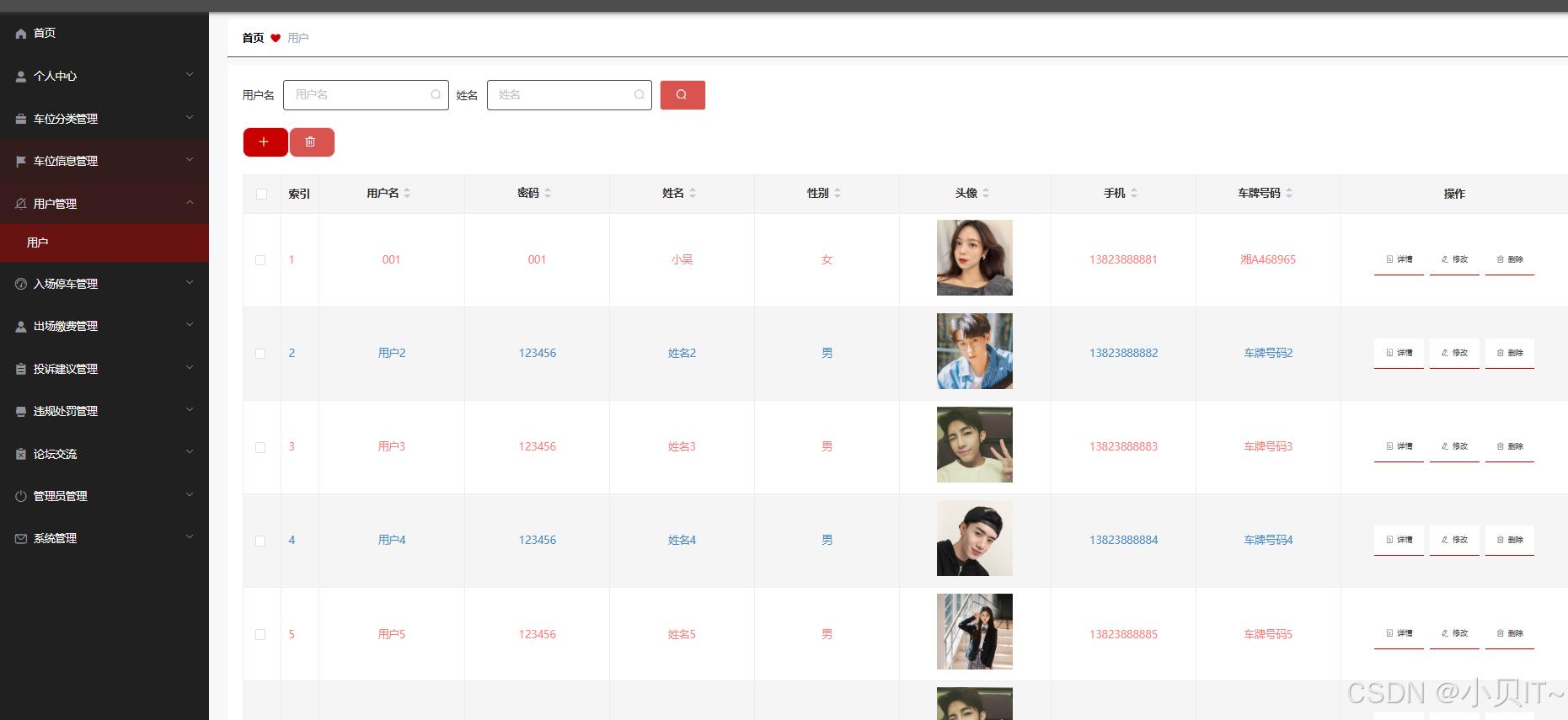Image resolution: width=1568 pixels, height=720 pixels.
Task: Open the 管理员管理 sidebar menu
Action: pos(104,496)
